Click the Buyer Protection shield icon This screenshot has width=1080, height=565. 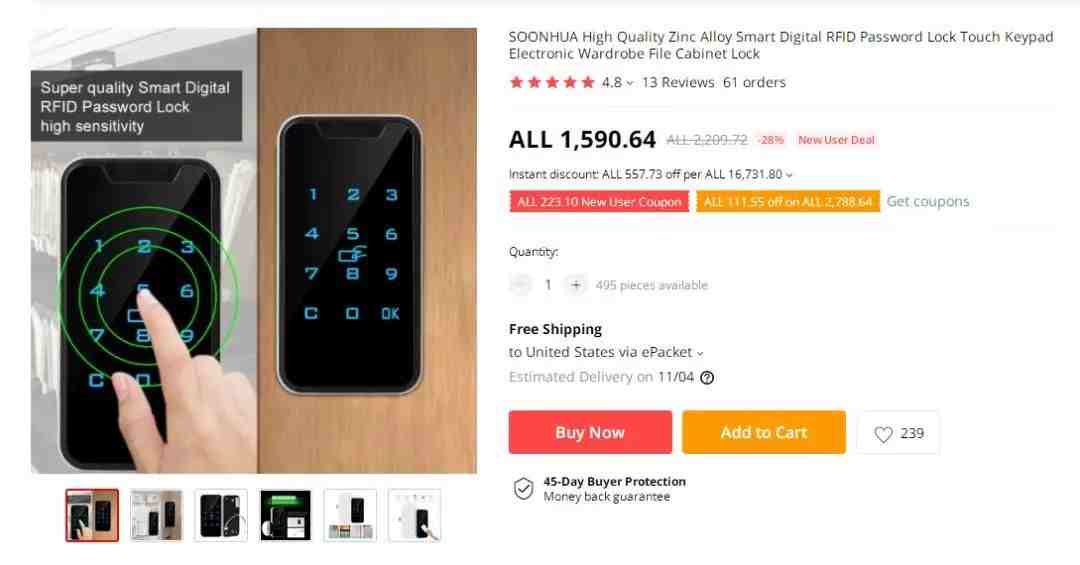[x=523, y=489]
